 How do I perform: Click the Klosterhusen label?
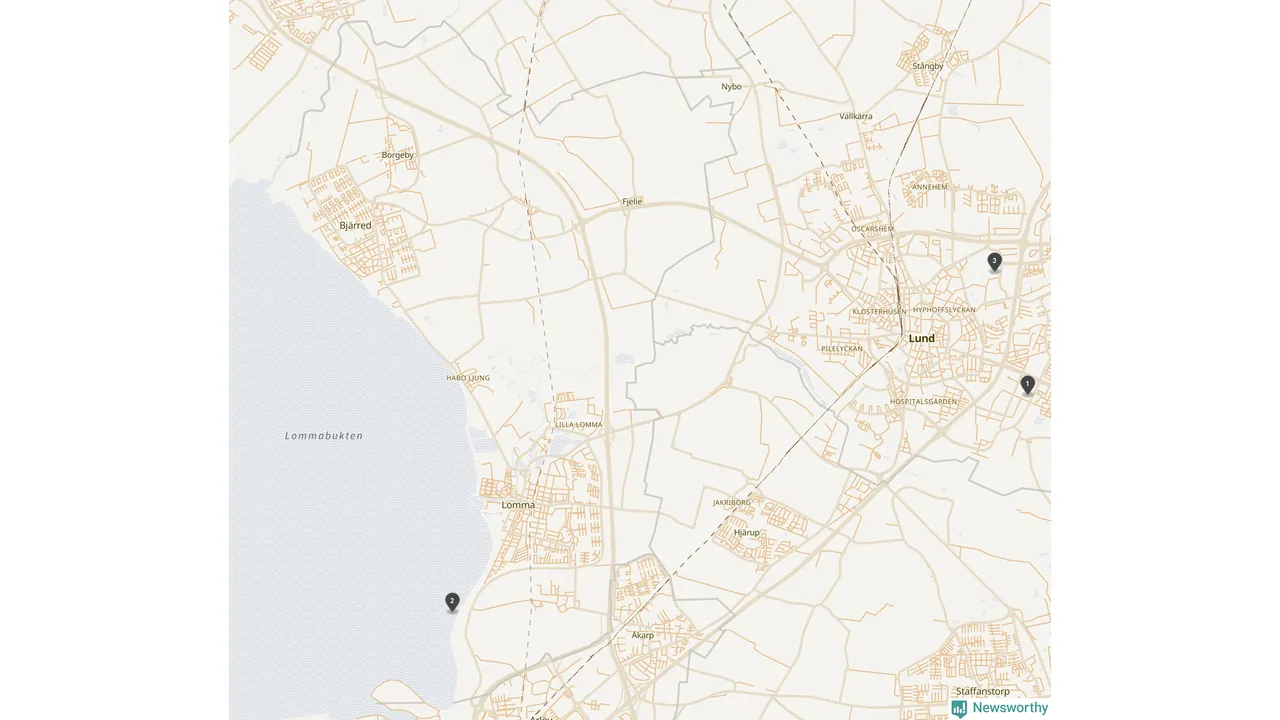pyautogui.click(x=880, y=312)
